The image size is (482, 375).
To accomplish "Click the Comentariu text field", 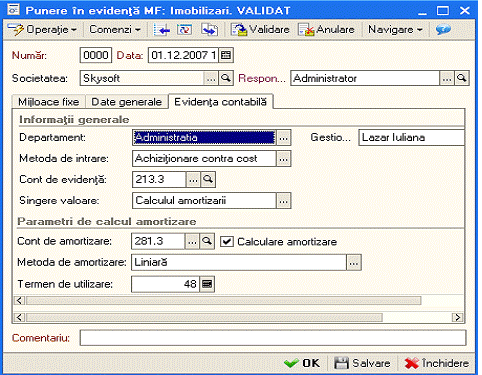I will (273, 338).
